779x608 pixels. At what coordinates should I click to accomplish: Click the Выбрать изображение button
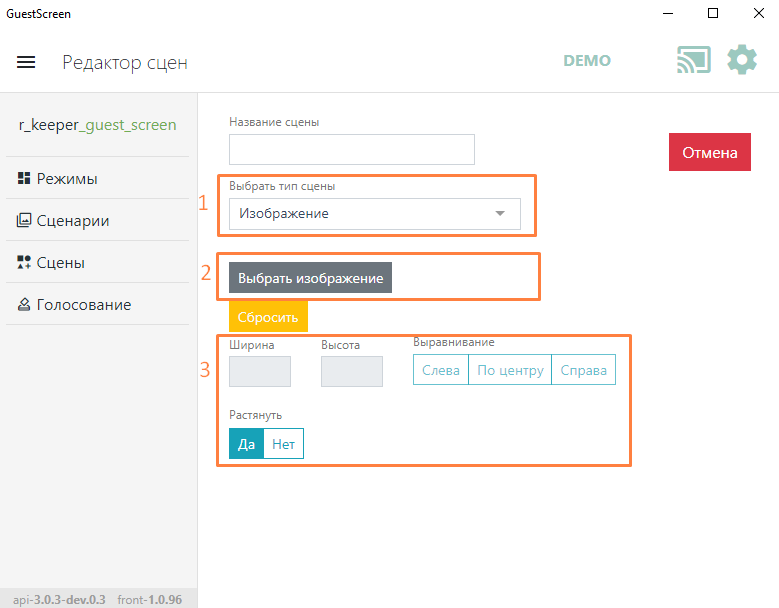tap(310, 278)
